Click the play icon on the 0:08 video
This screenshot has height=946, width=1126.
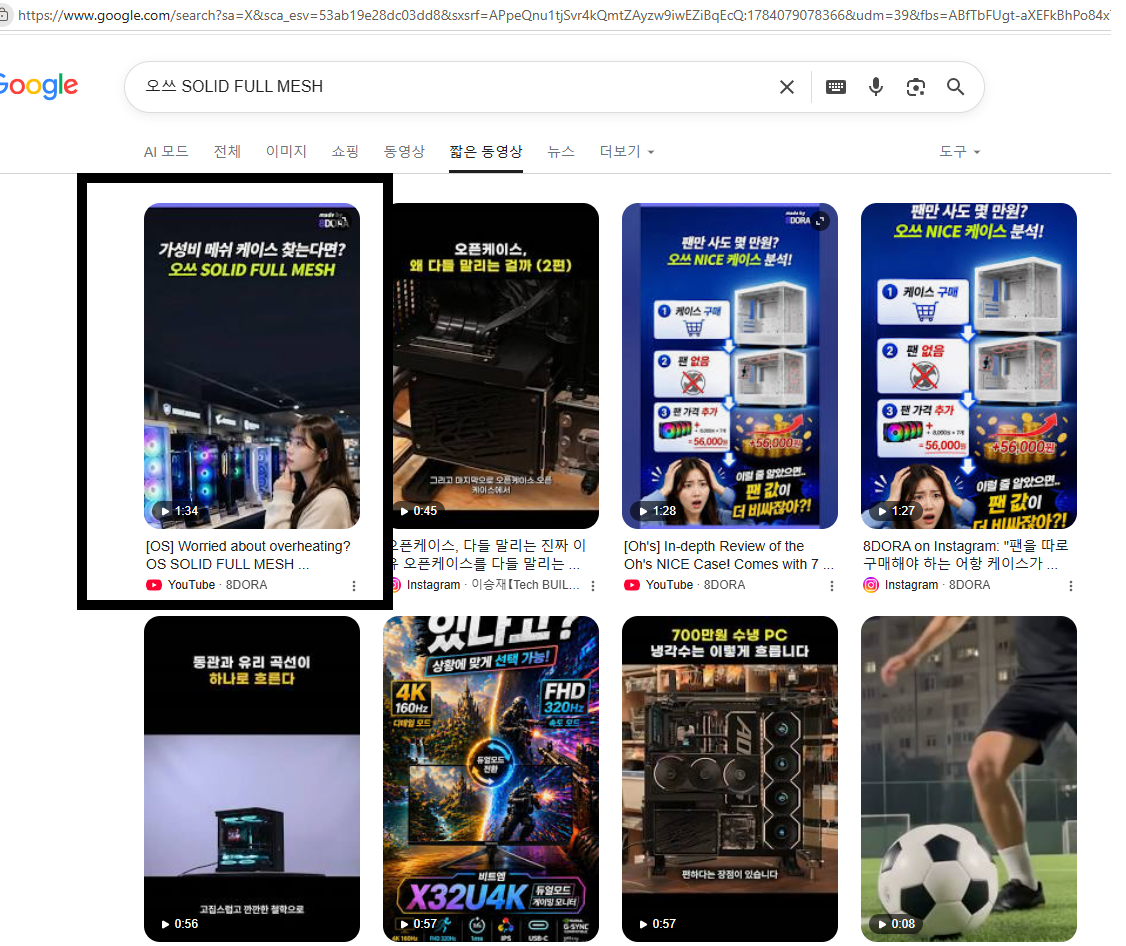pos(882,924)
